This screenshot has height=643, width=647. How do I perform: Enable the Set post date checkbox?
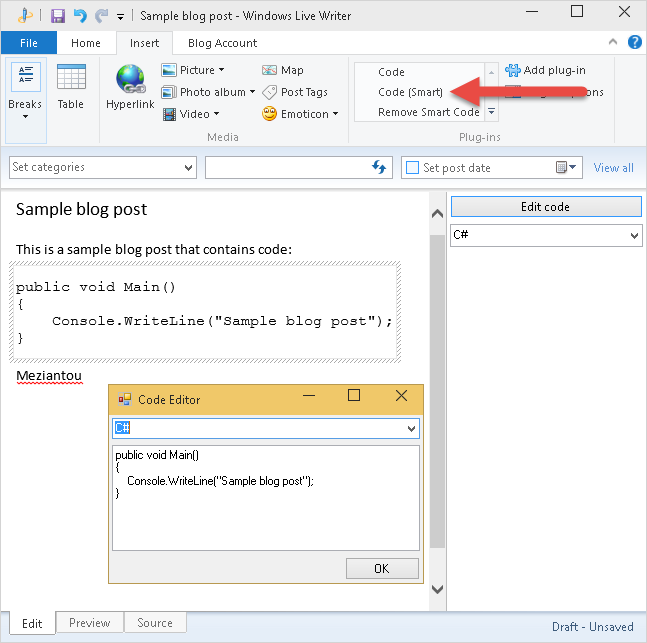click(412, 168)
